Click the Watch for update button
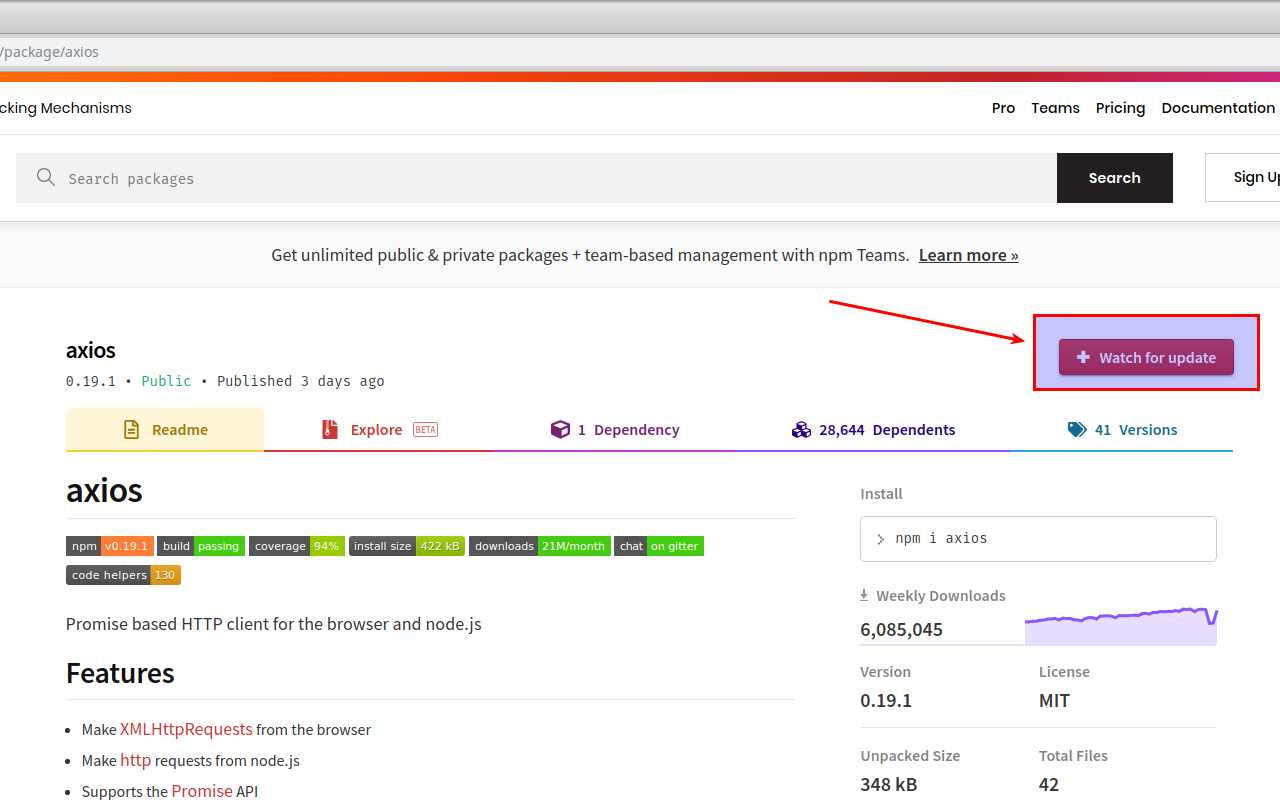 tap(1146, 357)
